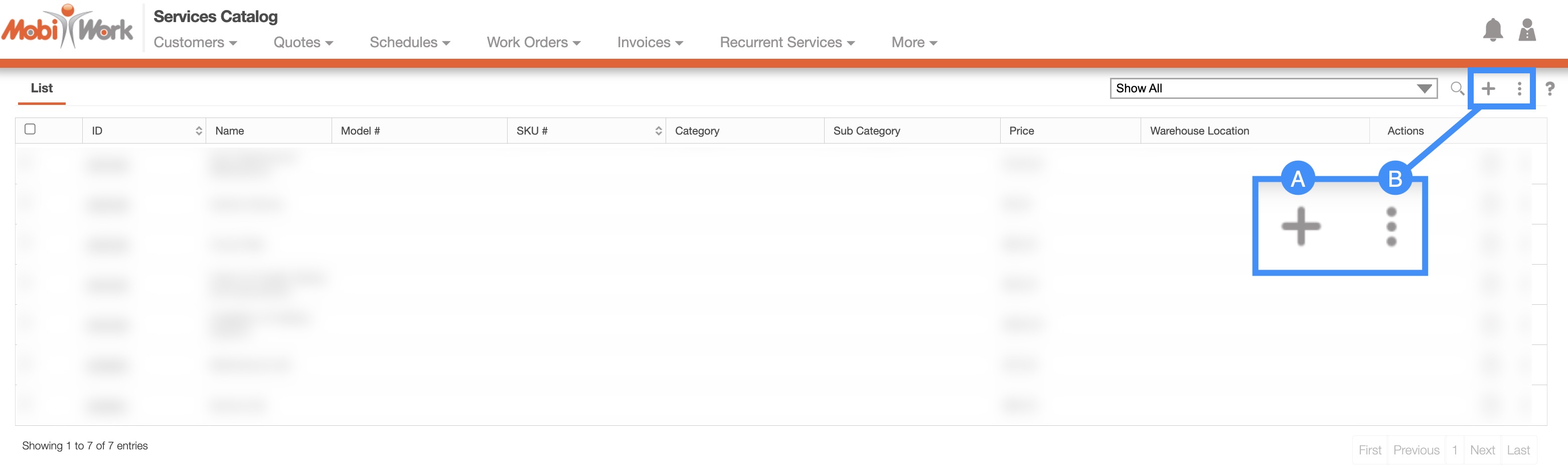Click the plus icon to add service

click(x=1488, y=89)
